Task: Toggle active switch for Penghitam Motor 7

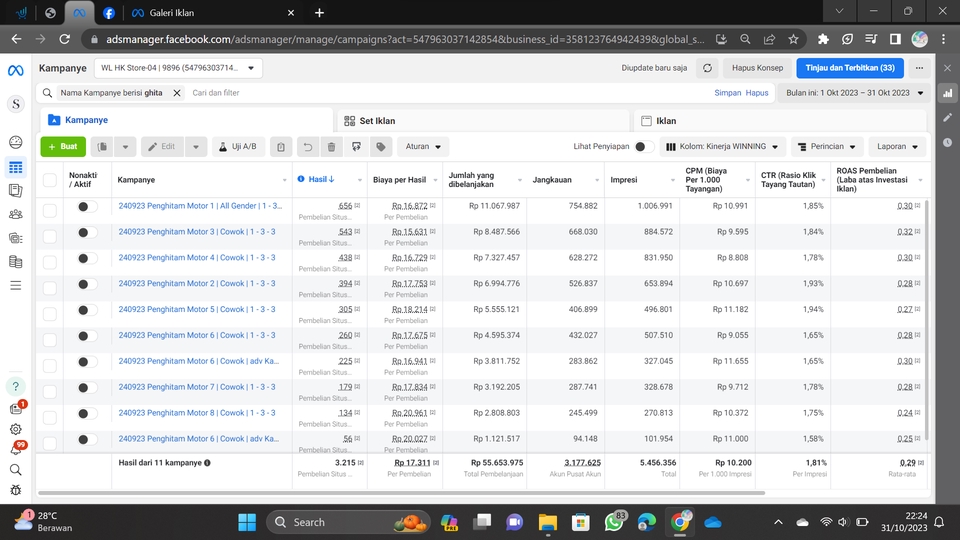Action: point(87,388)
